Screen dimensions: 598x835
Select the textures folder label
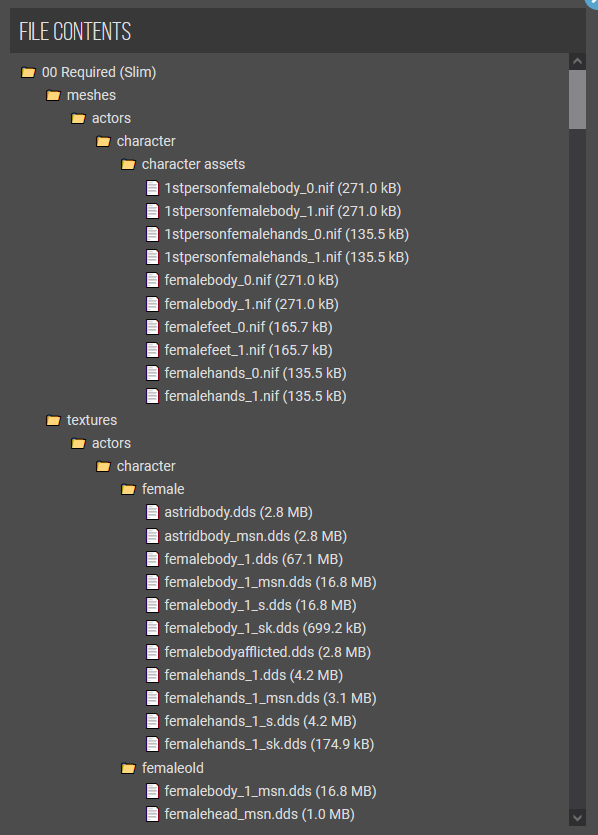[92, 420]
